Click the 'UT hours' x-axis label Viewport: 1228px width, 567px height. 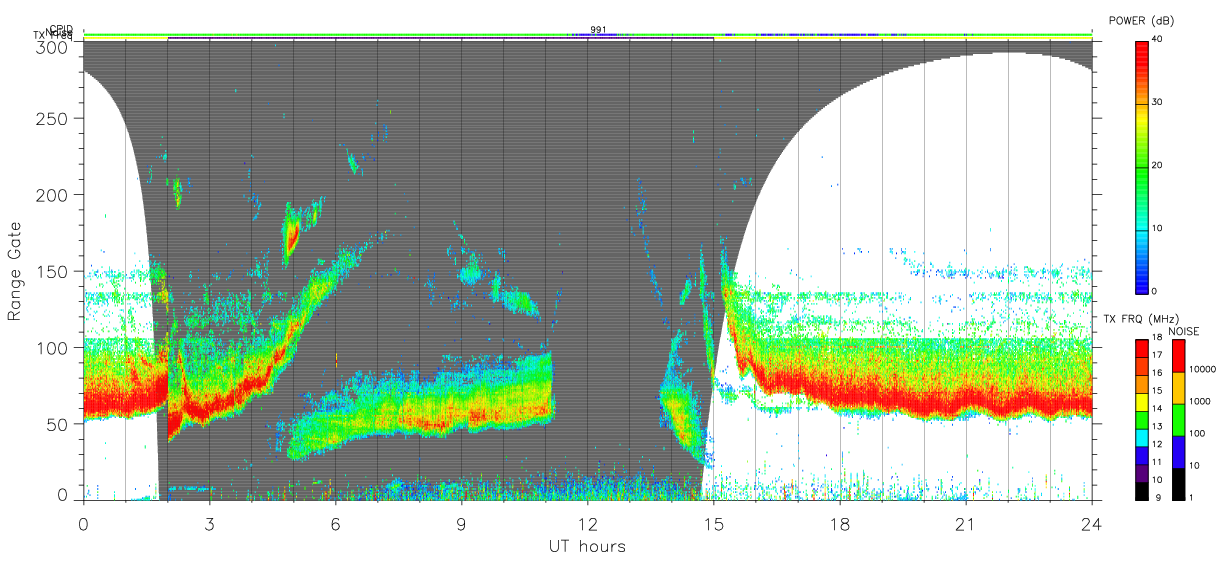click(x=587, y=546)
